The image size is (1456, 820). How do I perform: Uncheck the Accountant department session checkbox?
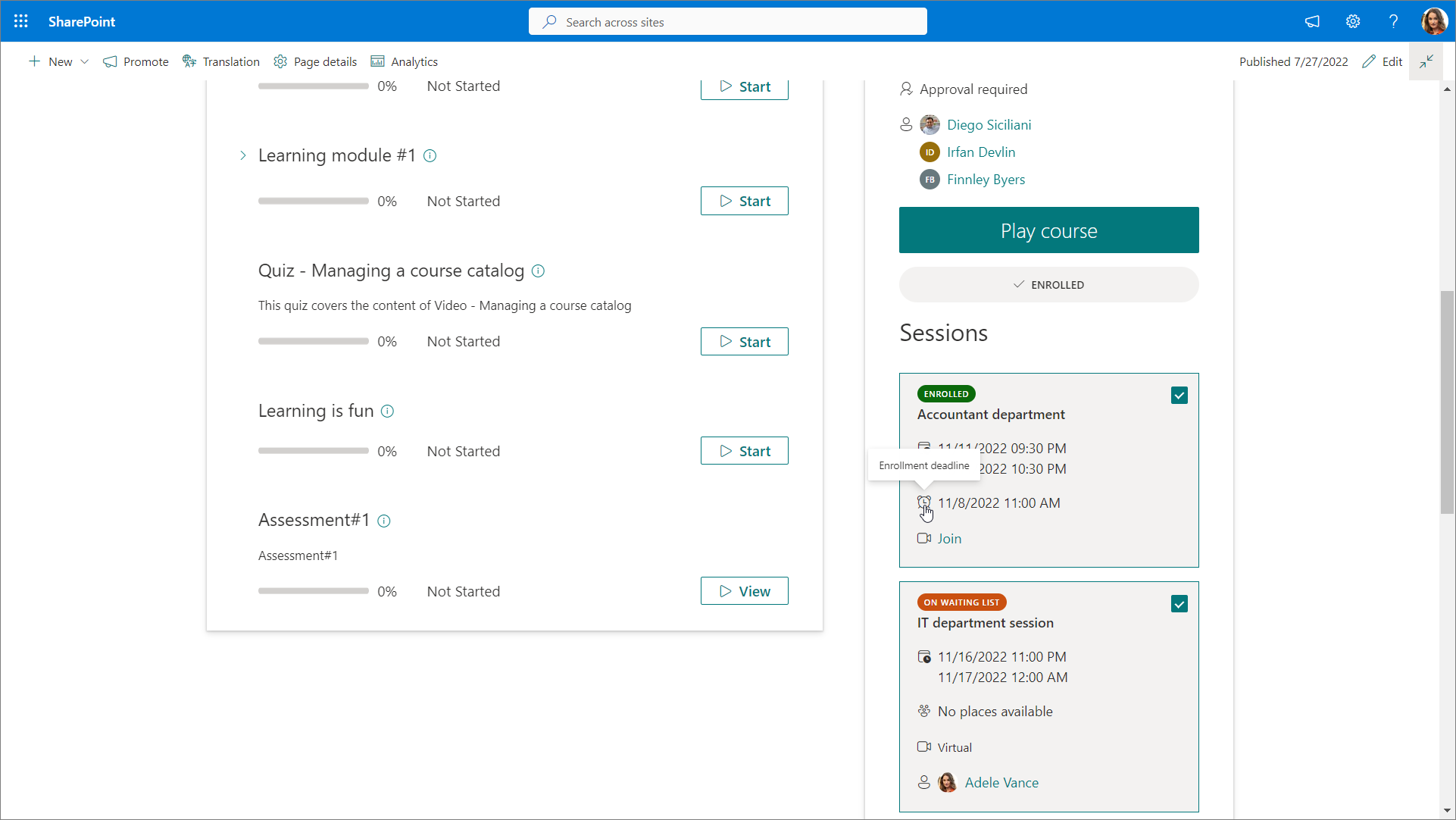point(1179,396)
